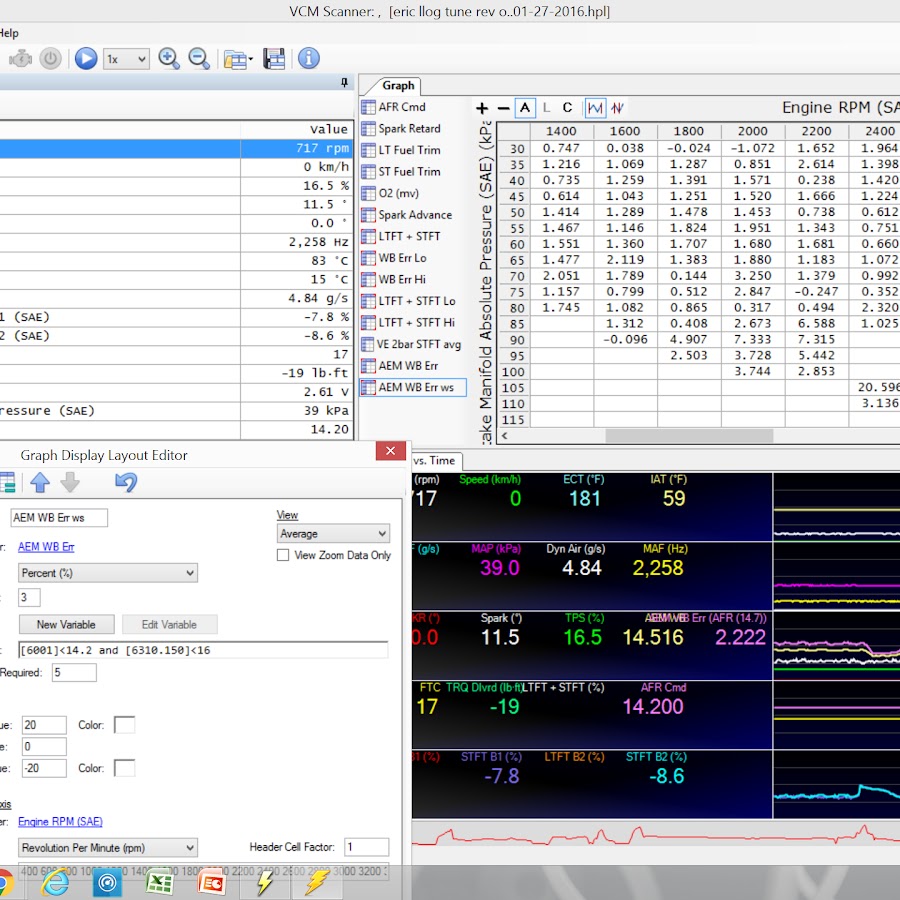This screenshot has height=900, width=900.
Task: Select the 717 rpm value row
Action: click(x=177, y=149)
